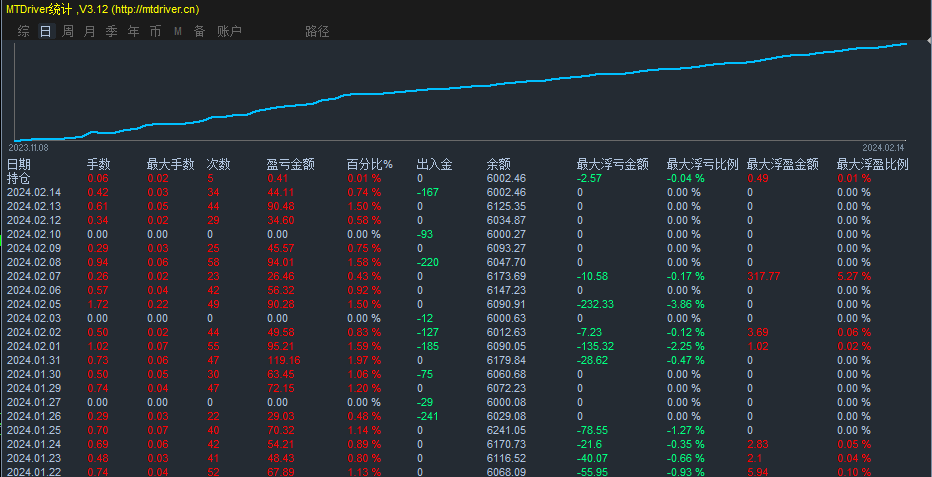Click the -220 deposit/withdrawal cell

pos(427,262)
